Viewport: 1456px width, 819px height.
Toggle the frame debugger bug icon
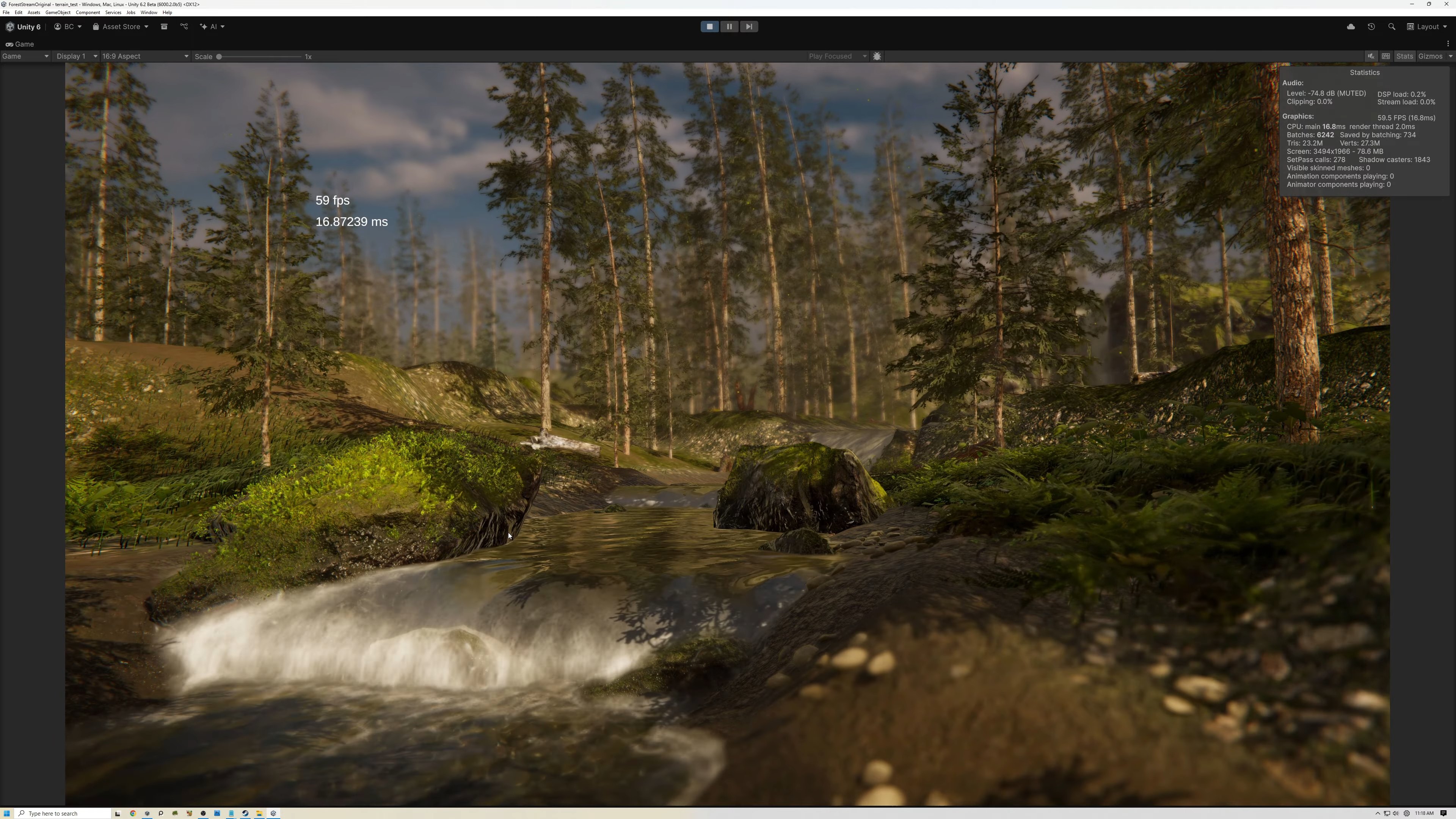pos(877,56)
